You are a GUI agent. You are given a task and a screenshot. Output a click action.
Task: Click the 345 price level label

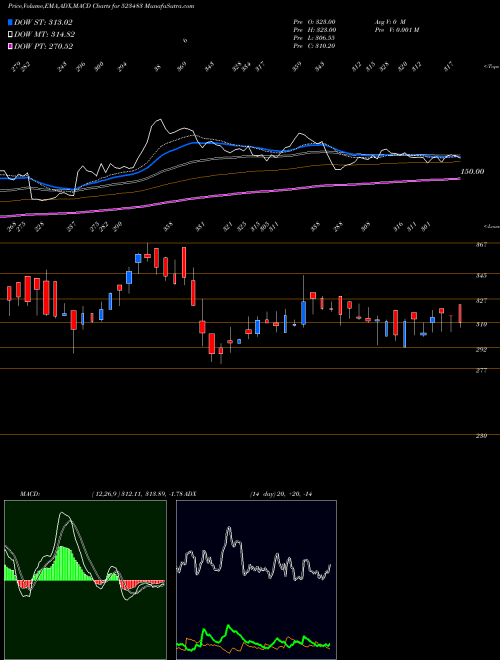point(481,275)
